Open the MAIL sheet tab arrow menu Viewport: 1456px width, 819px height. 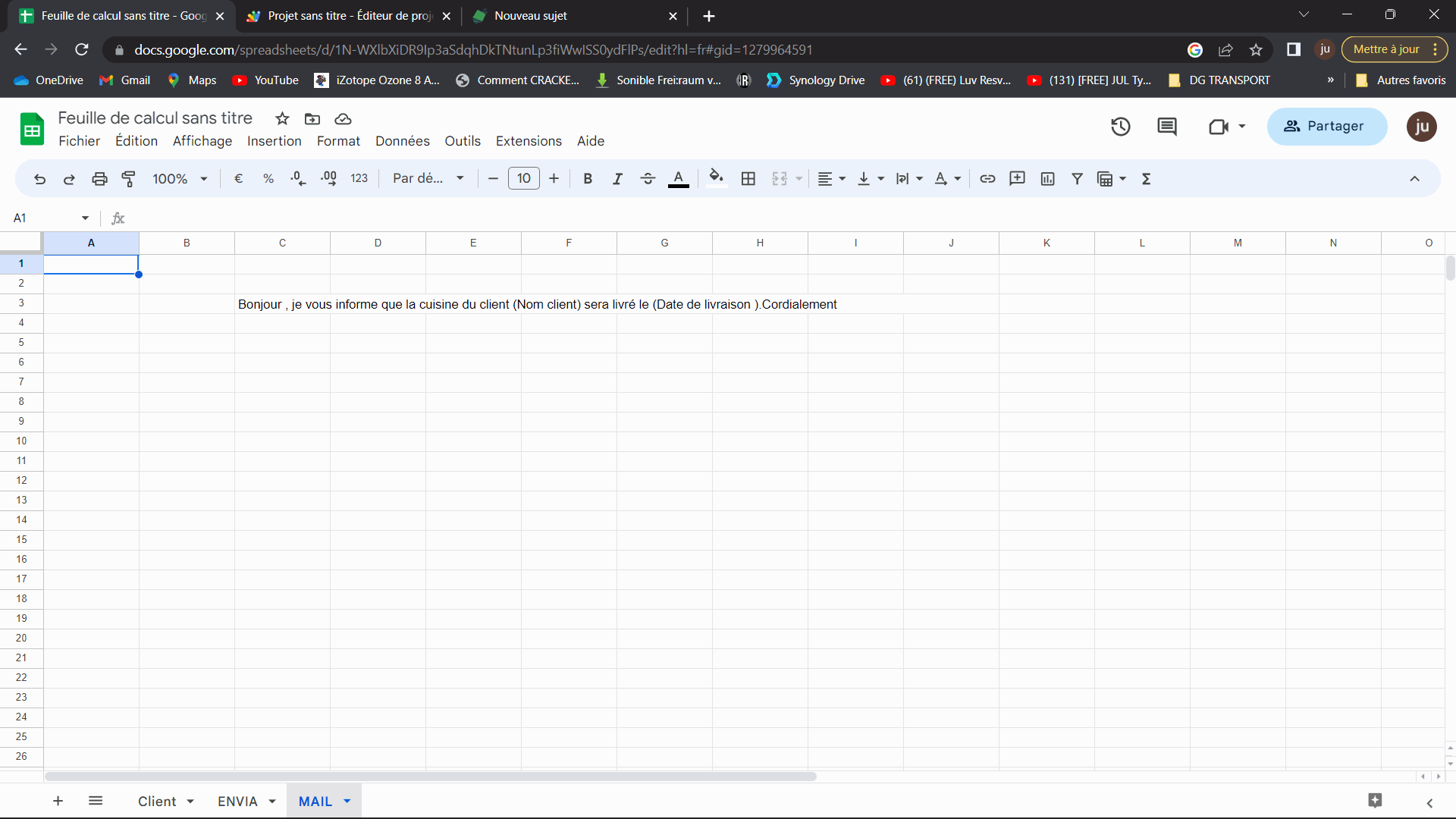(x=347, y=801)
